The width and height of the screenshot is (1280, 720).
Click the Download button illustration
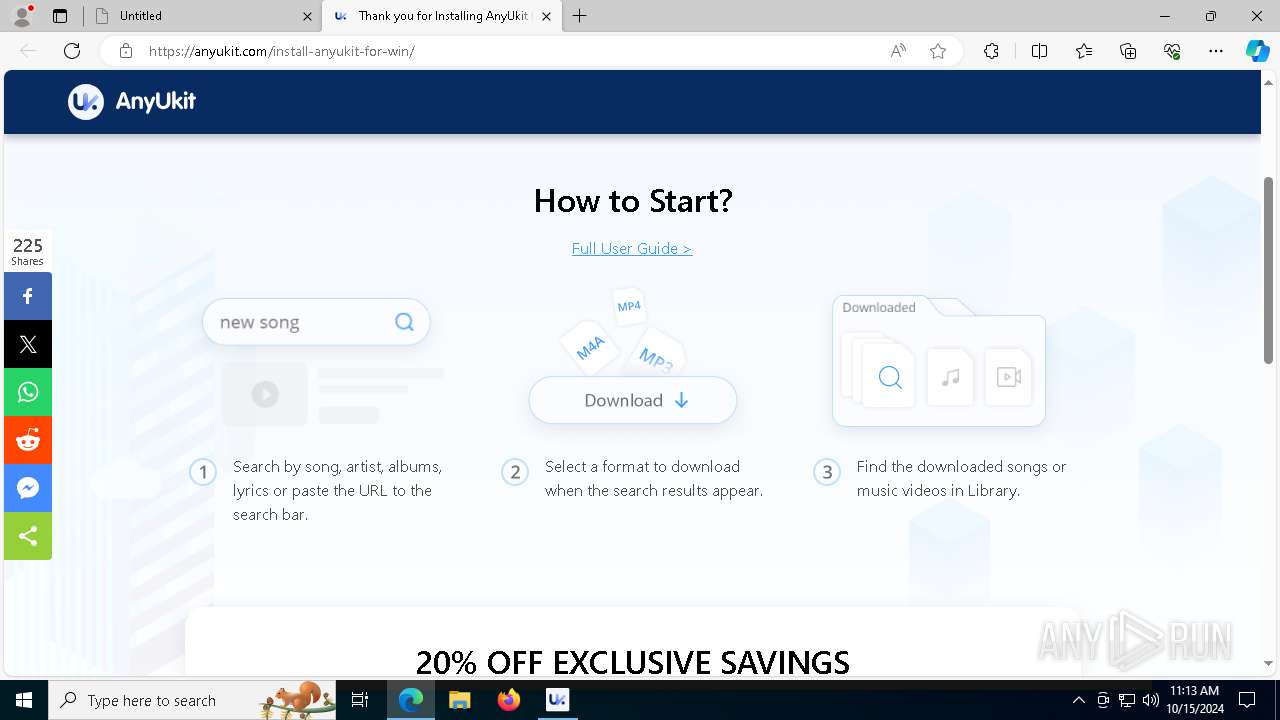633,400
